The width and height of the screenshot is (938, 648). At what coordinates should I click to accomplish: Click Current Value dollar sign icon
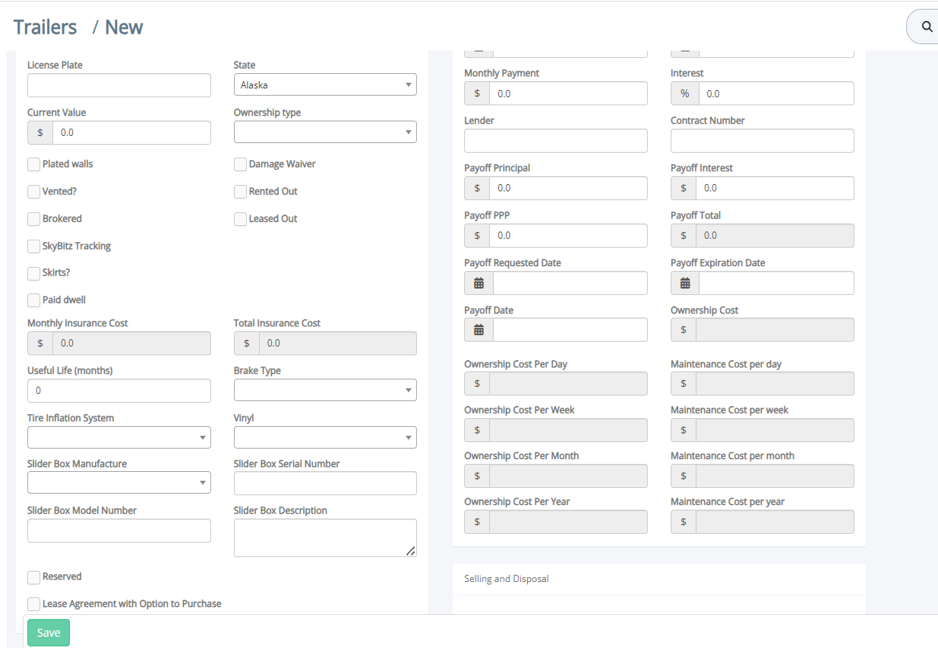tap(40, 133)
